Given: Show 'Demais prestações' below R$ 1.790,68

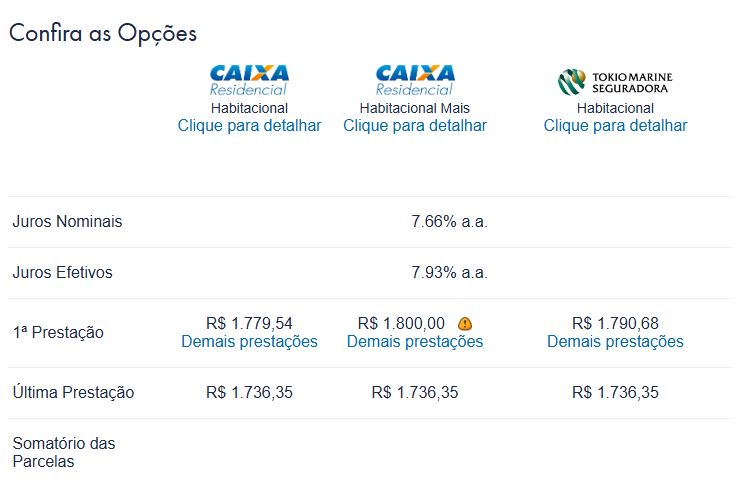Looking at the screenshot, I should click(615, 342).
